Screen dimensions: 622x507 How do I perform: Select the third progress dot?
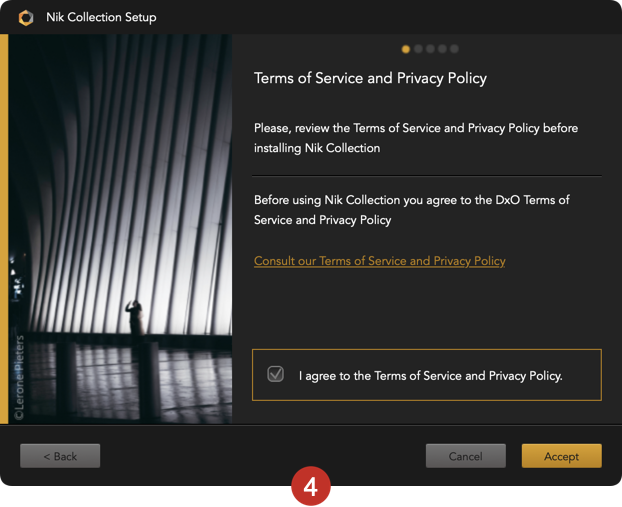pos(430,49)
